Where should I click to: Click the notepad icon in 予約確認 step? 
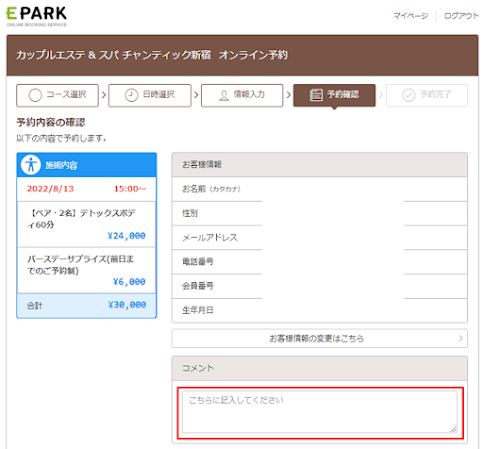[x=316, y=95]
